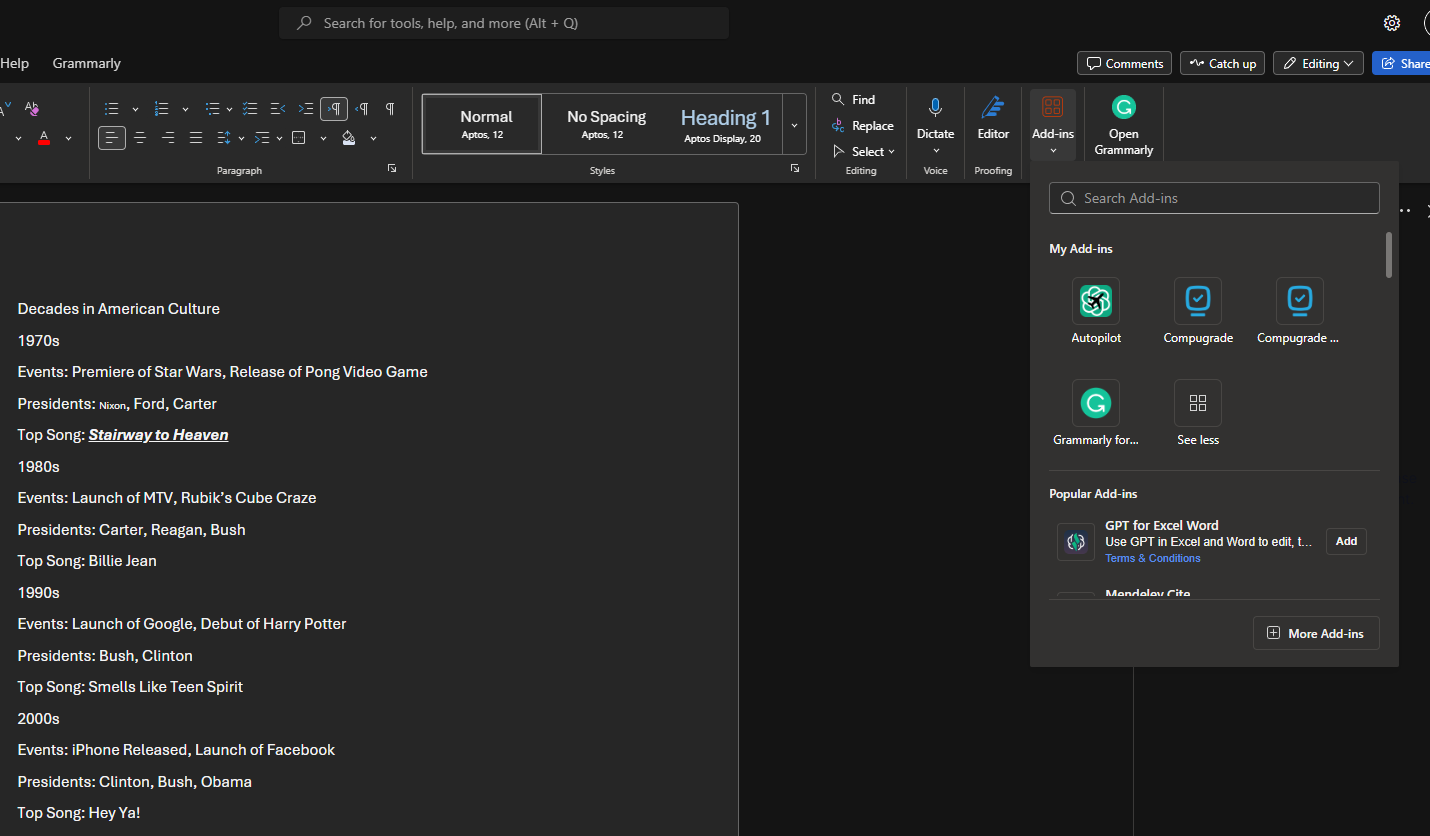Expand the Styles gallery
This screenshot has width=1430, height=836.
[x=795, y=125]
